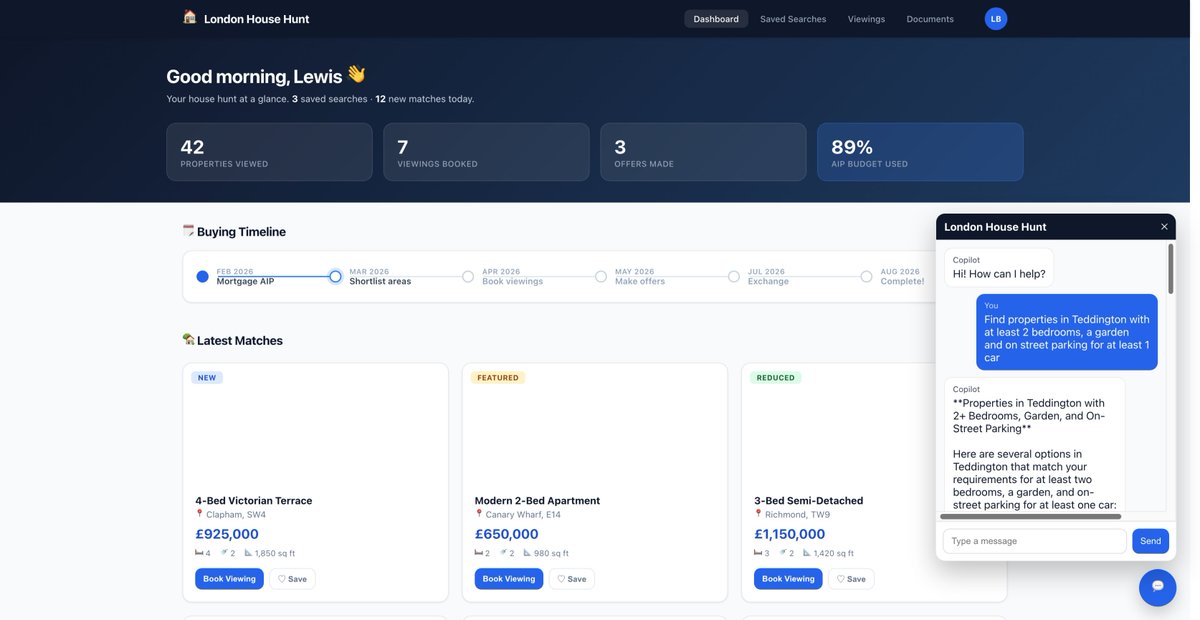This screenshot has height=620, width=1200.
Task: Book a viewing for the 4-Bed Victorian Terrace
Action: pyautogui.click(x=229, y=579)
